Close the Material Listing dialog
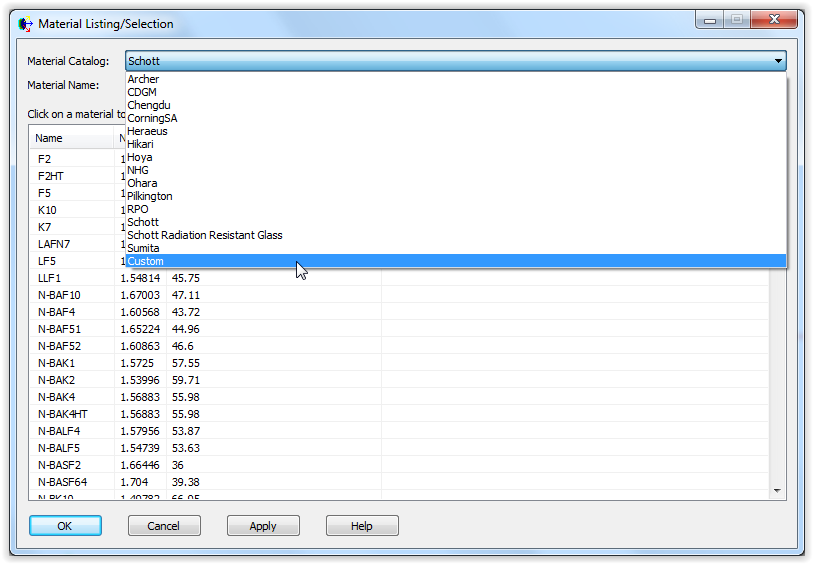 tap(774, 19)
